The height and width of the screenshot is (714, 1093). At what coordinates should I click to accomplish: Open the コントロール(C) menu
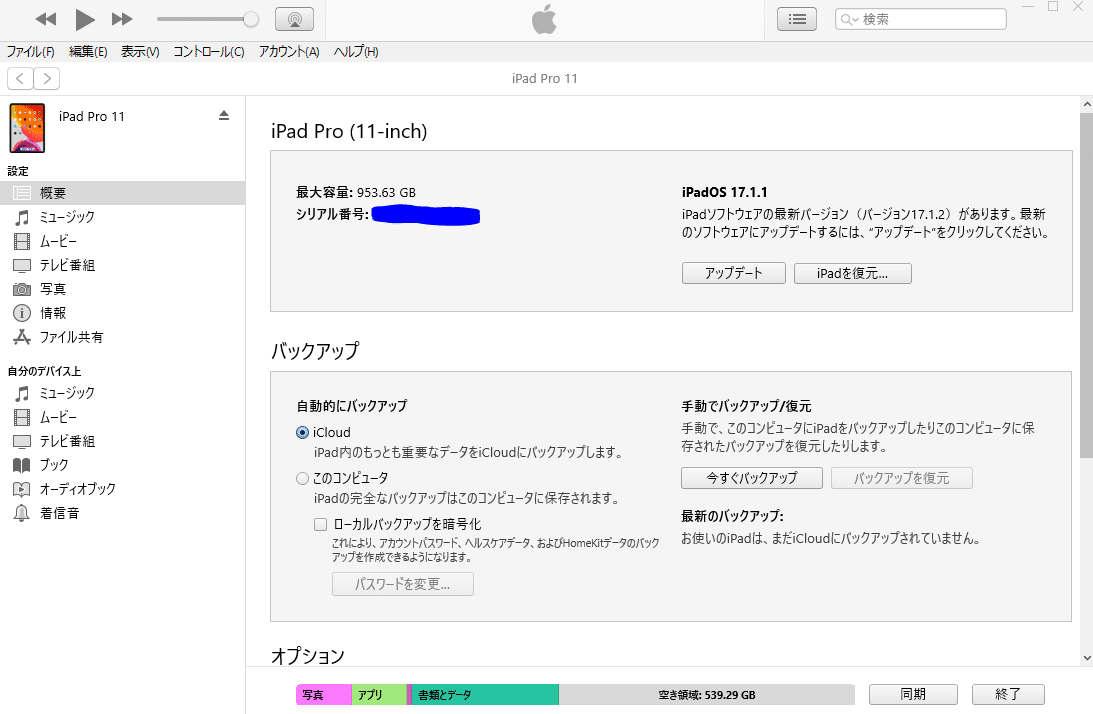coord(208,52)
